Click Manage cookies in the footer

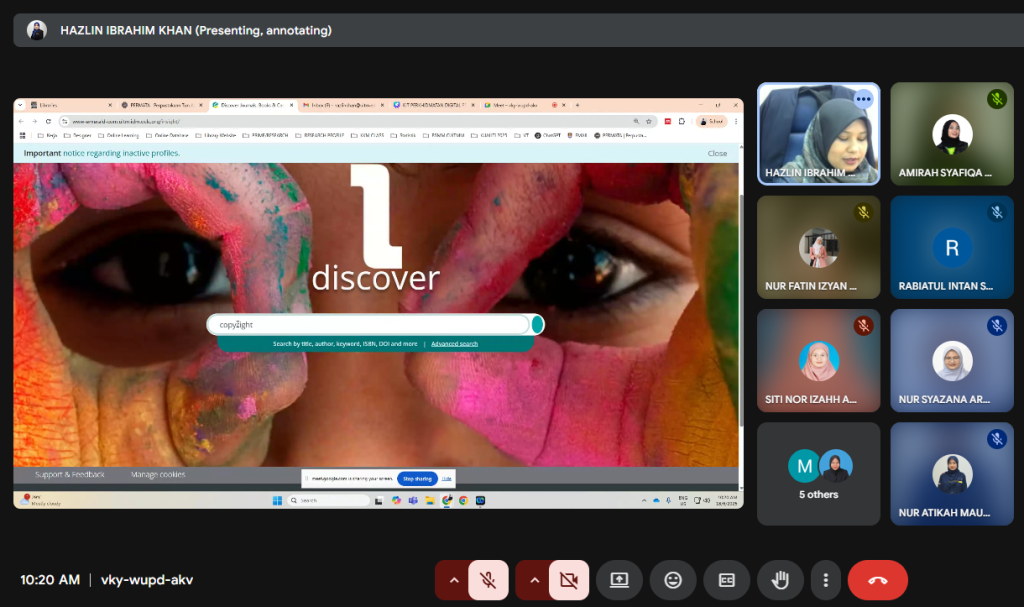point(158,474)
